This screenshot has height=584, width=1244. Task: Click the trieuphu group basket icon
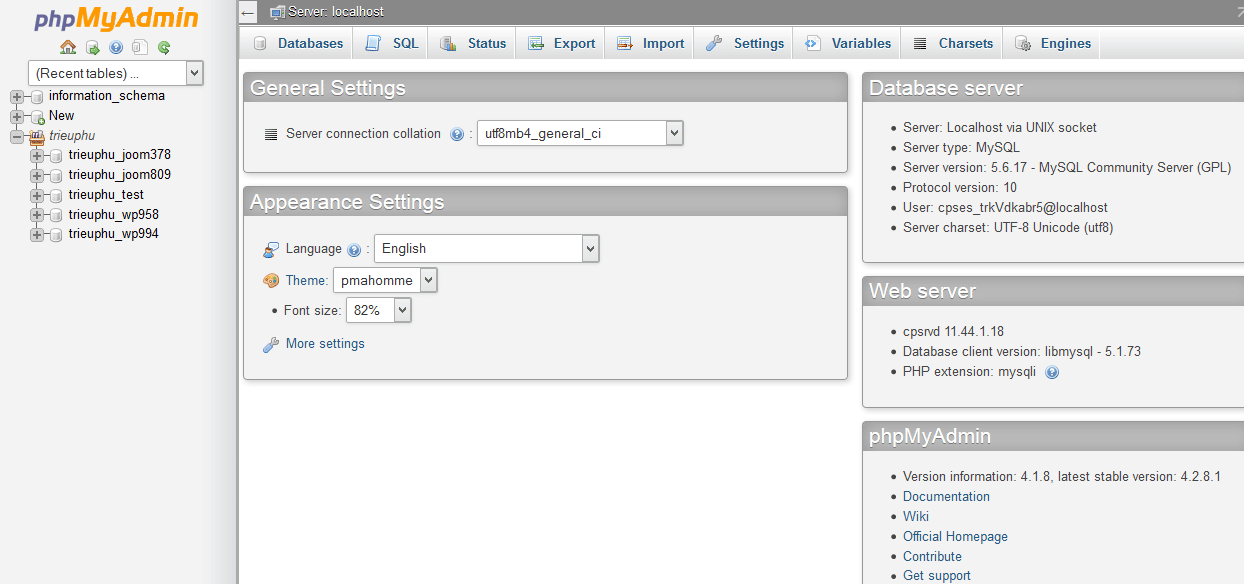[x=37, y=136]
